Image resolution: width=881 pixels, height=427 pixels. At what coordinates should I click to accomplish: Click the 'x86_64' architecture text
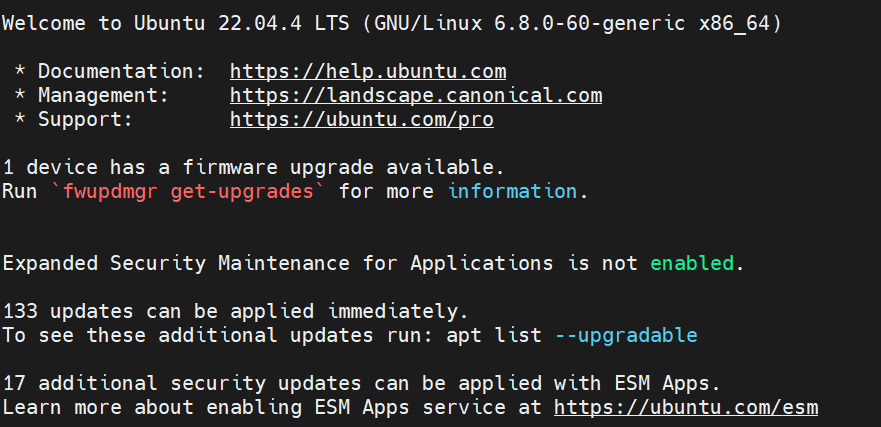coord(734,24)
